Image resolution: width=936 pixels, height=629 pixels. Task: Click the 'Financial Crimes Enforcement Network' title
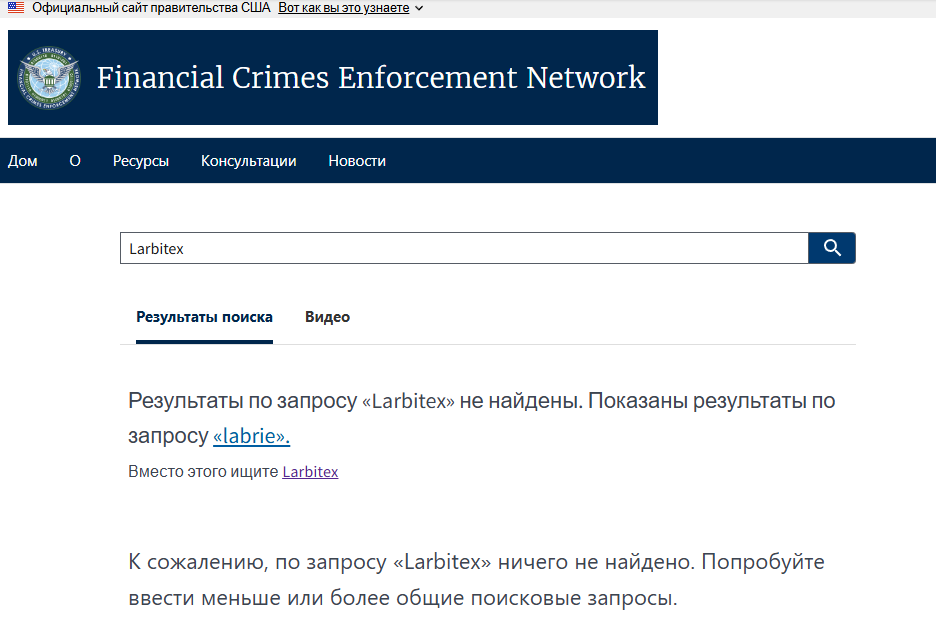click(x=371, y=78)
